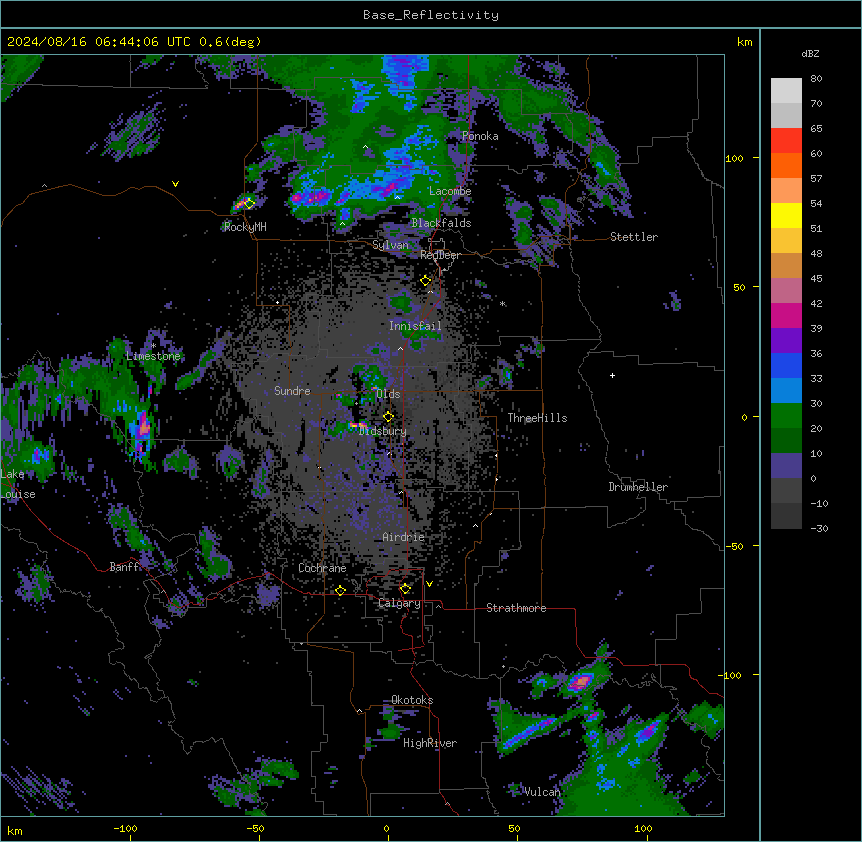862x842 pixels.
Task: Click the yellow diamond marker above Calgary label
Action: click(405, 589)
